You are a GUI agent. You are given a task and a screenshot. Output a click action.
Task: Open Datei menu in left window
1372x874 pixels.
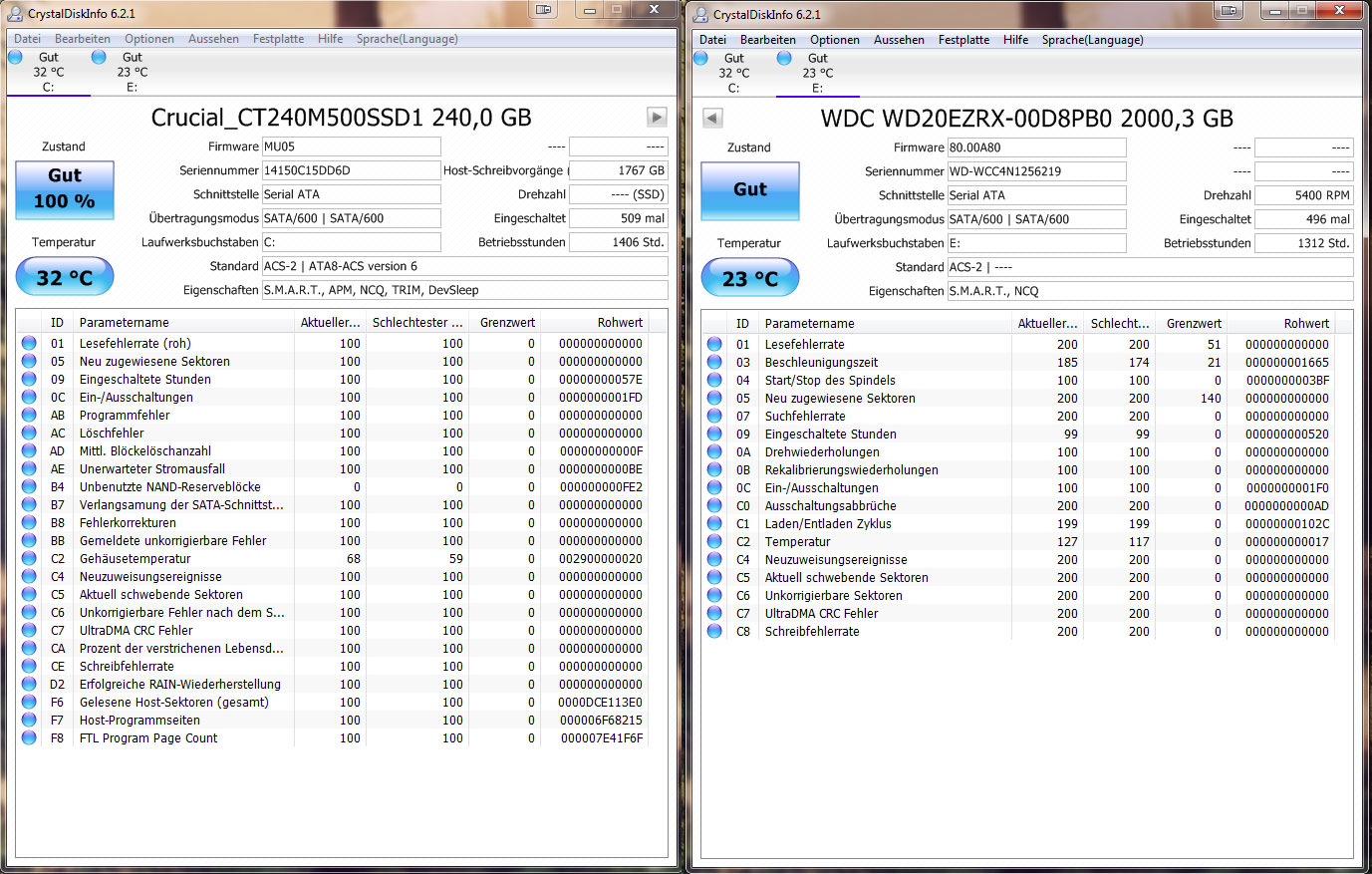(27, 39)
